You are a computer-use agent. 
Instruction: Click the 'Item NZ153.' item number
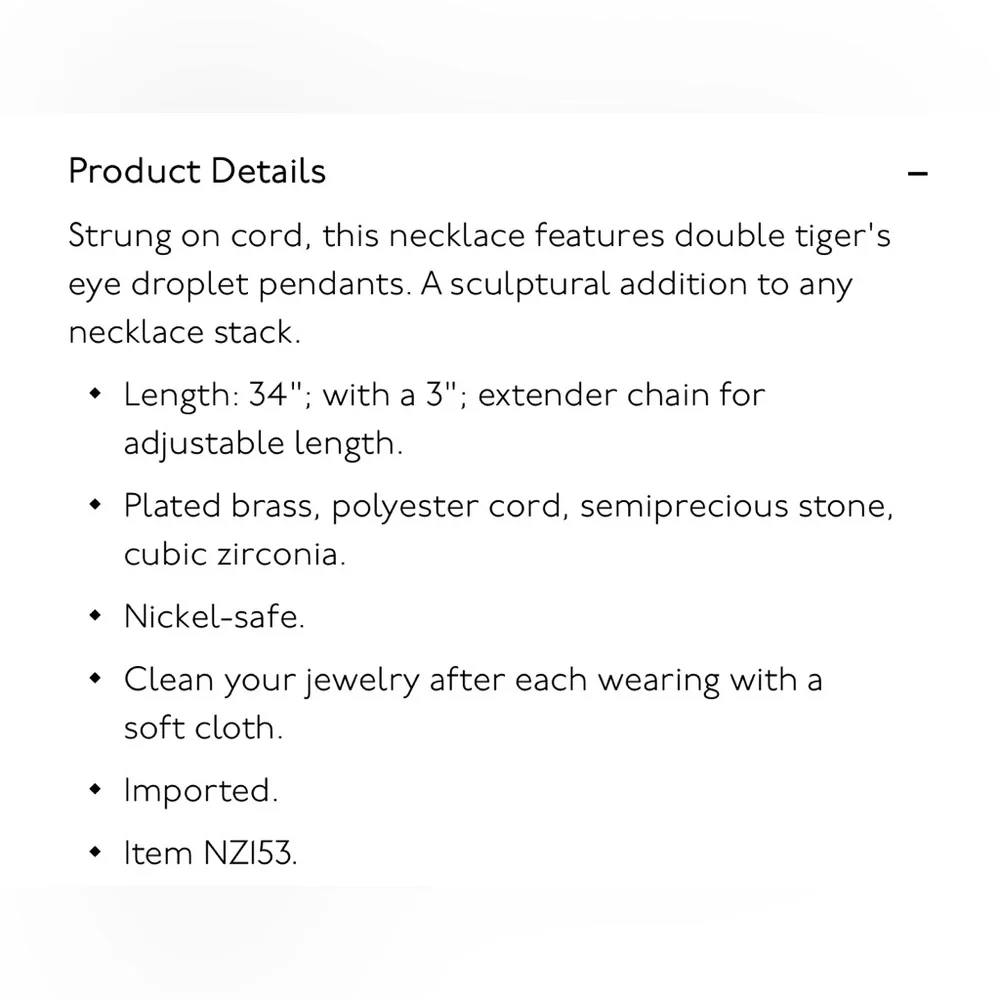pos(210,853)
